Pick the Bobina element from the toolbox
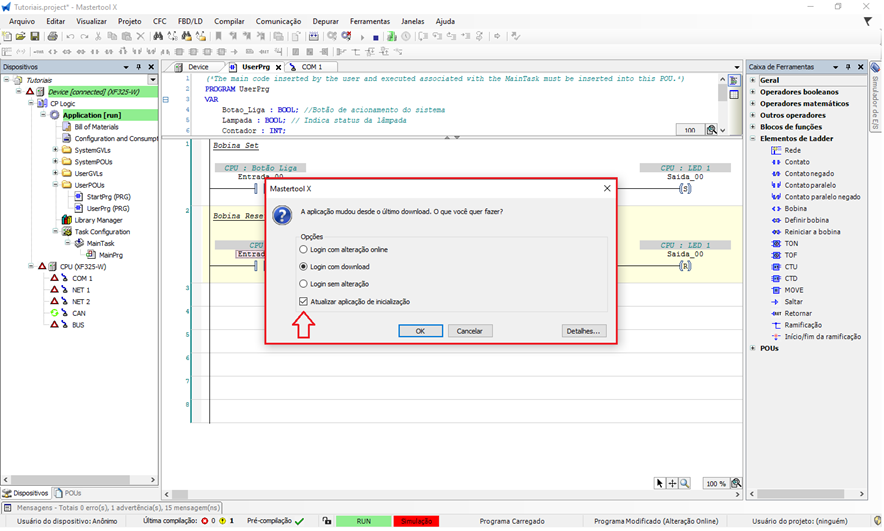884x531 pixels. (x=795, y=208)
